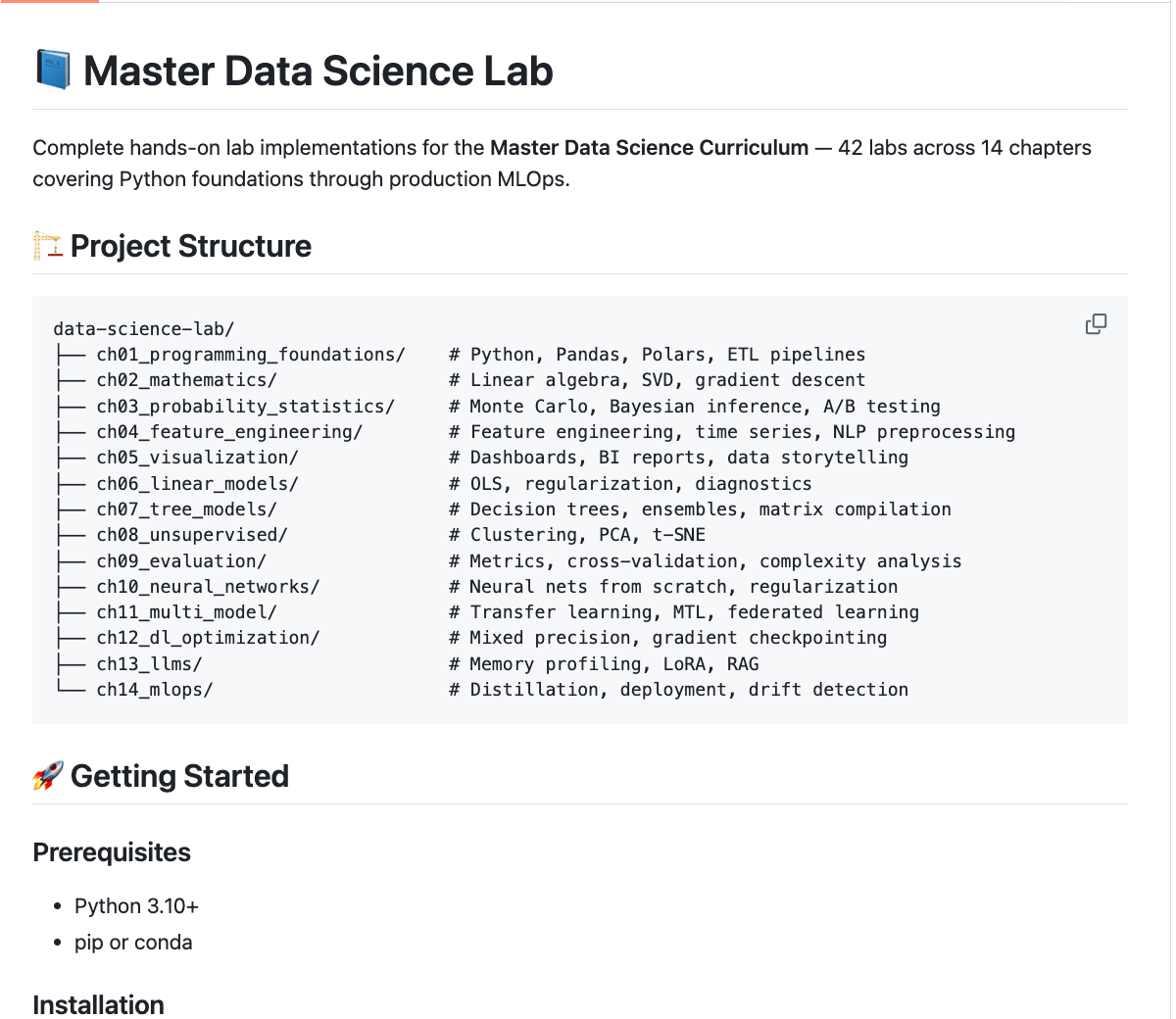Select ch05_visualization/ folder entry

tap(197, 458)
